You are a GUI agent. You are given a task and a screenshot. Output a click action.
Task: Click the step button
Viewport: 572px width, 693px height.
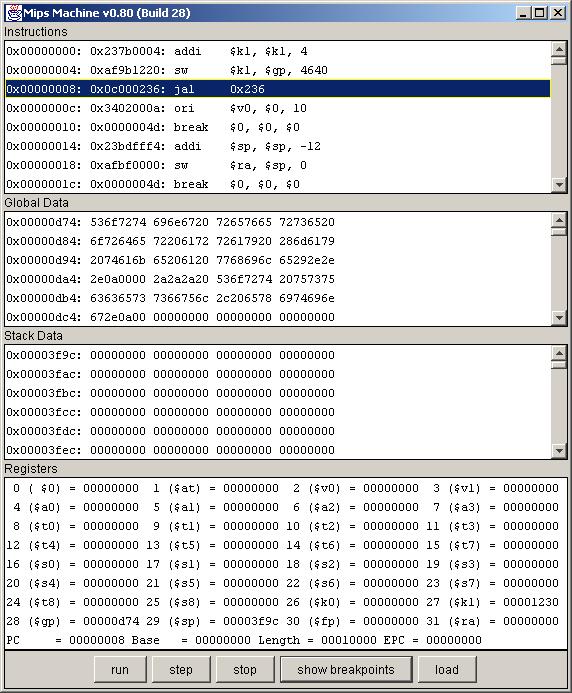pos(181,670)
